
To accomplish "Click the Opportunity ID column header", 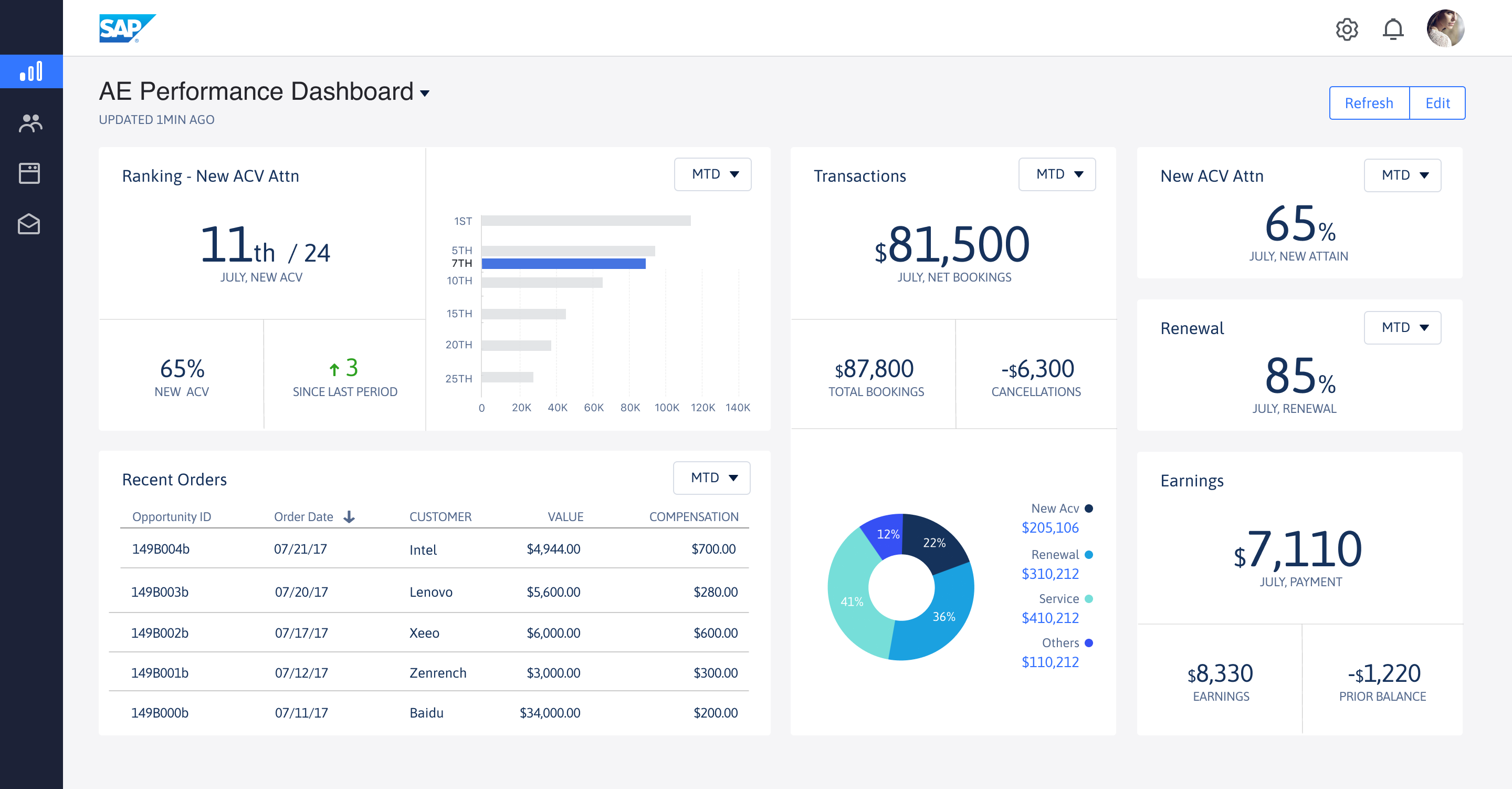I will (x=171, y=516).
